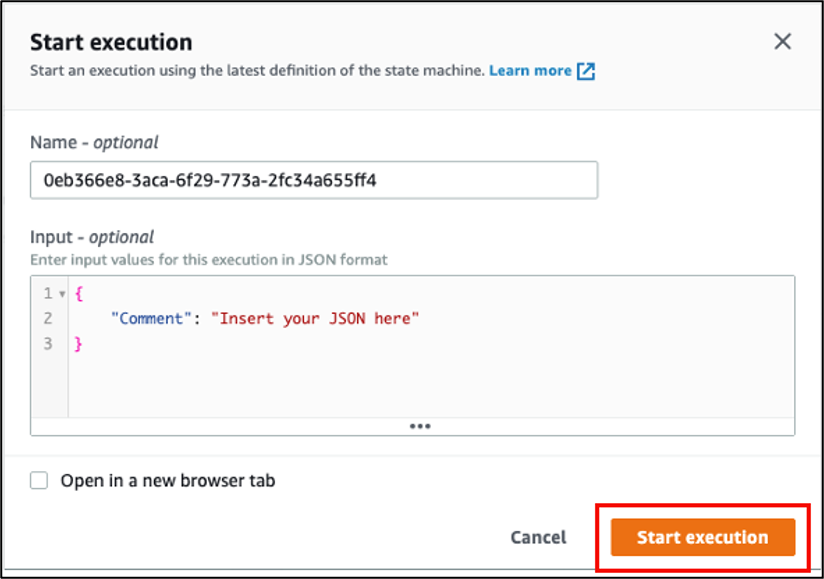This screenshot has height=579, width=824.
Task: Cancel starting the execution
Action: 538,537
